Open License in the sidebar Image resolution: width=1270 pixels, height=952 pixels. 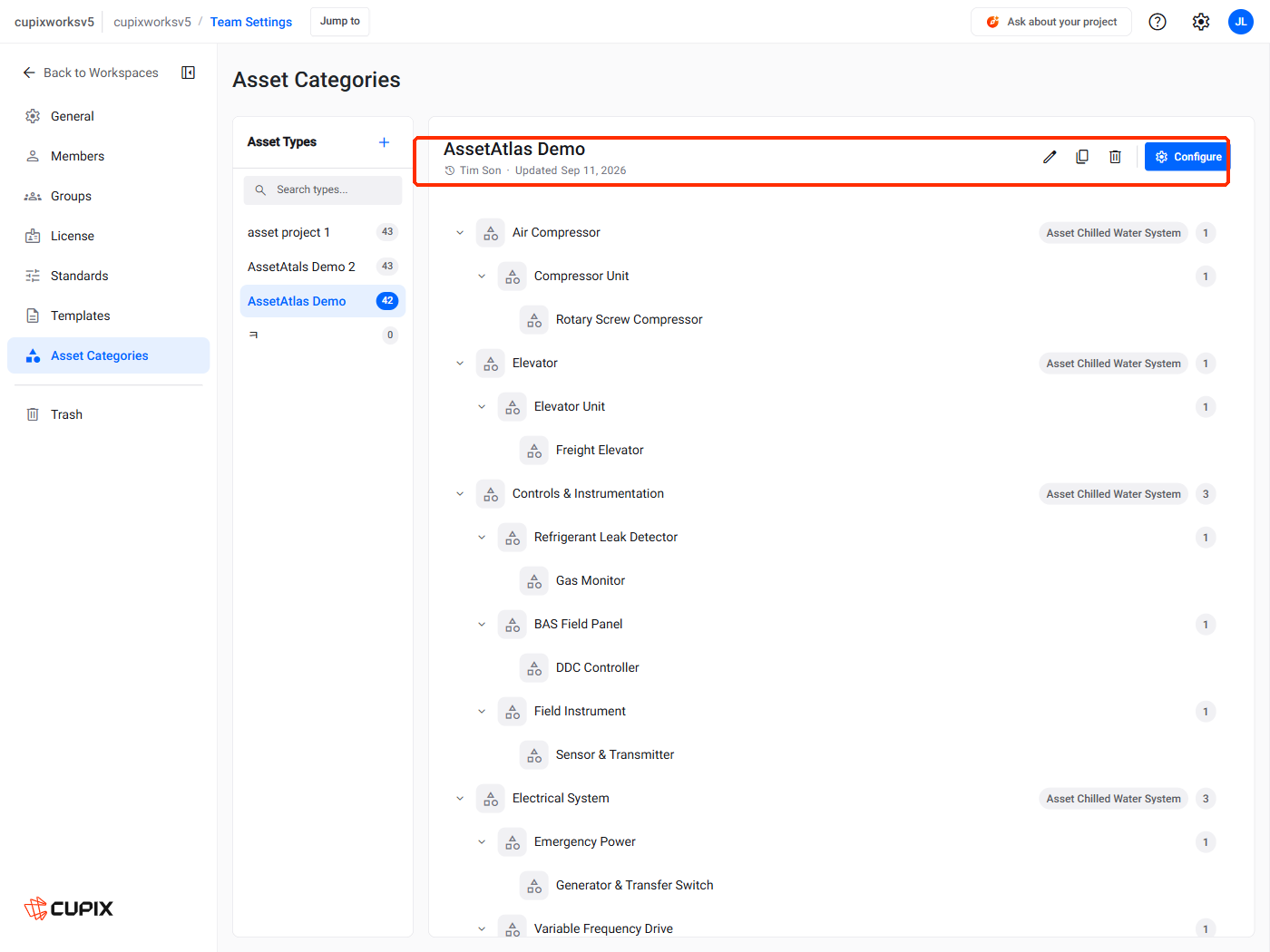[109, 236]
